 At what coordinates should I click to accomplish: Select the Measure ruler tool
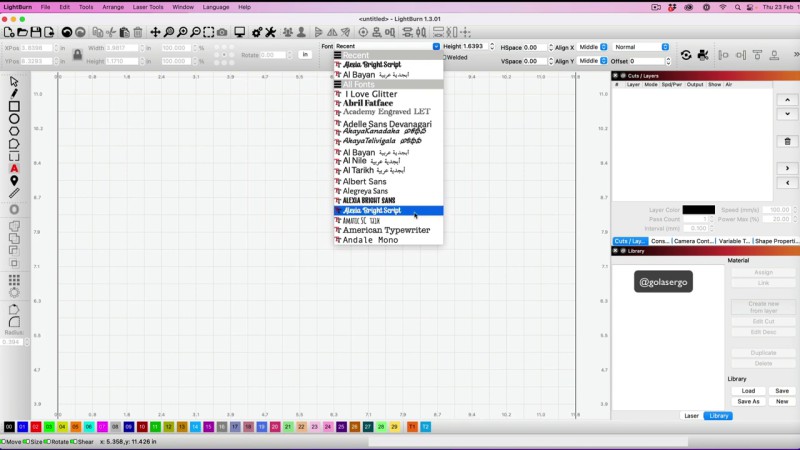(x=14, y=193)
